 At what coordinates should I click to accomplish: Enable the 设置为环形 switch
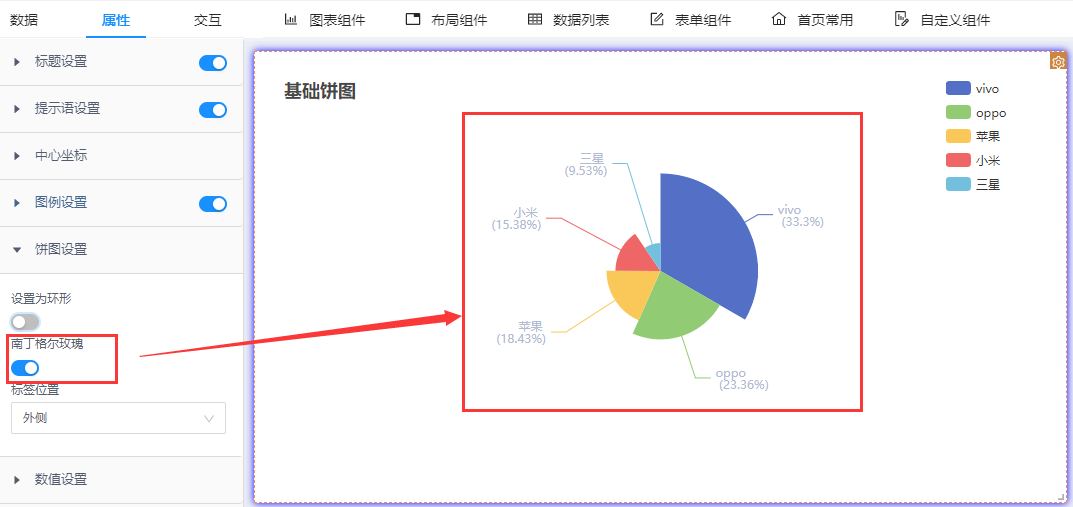[x=25, y=322]
